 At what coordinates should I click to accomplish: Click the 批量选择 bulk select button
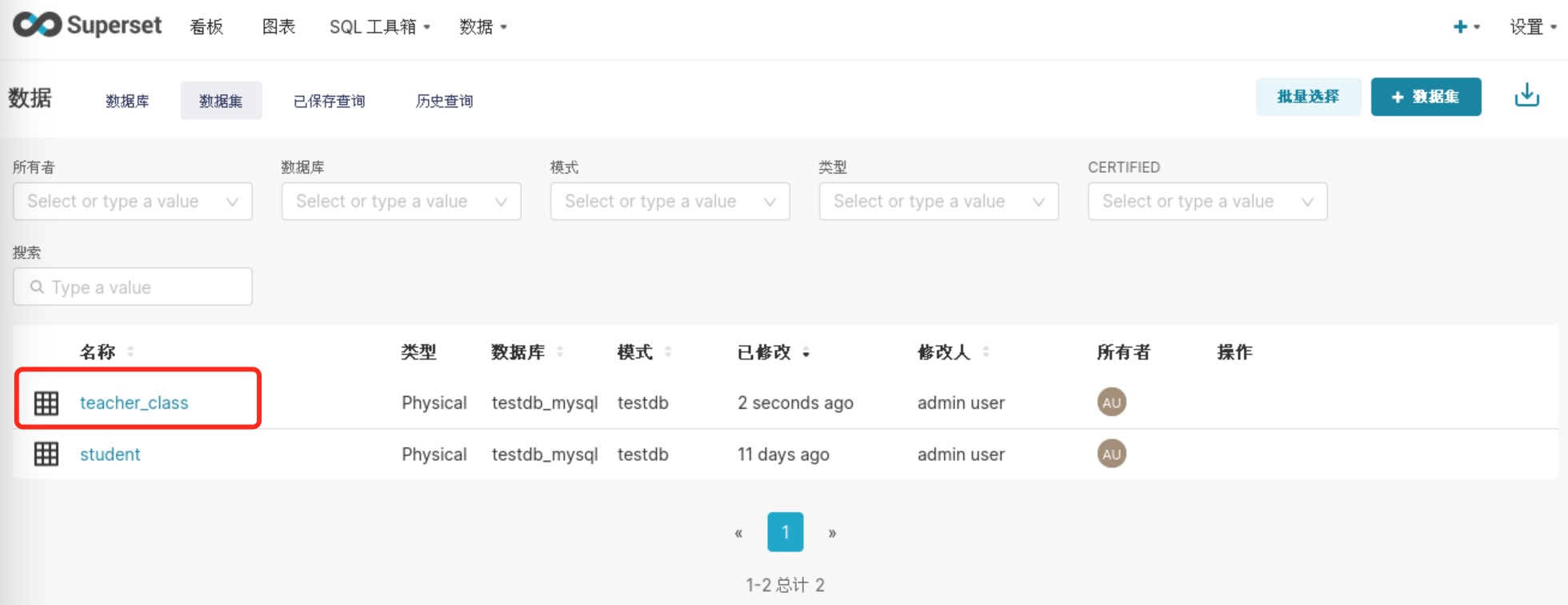click(1307, 97)
